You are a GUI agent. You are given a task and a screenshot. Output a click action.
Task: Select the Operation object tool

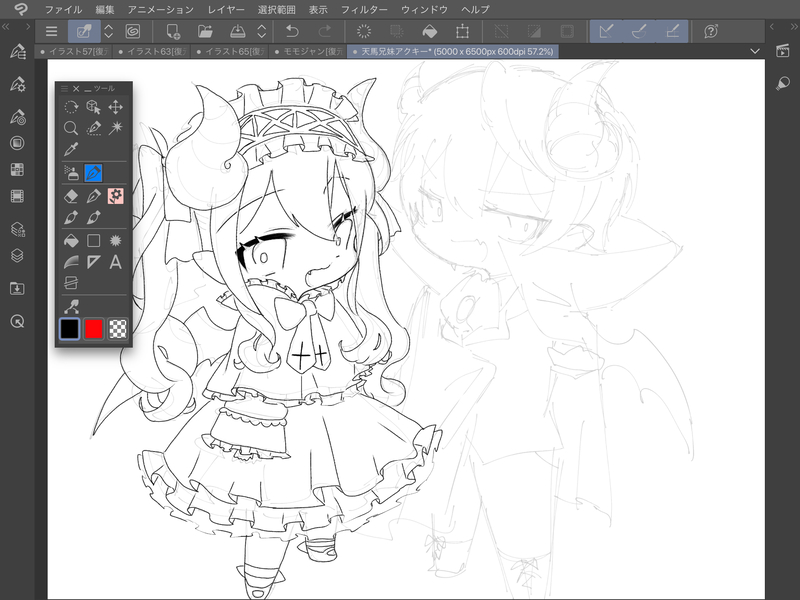[x=93, y=107]
